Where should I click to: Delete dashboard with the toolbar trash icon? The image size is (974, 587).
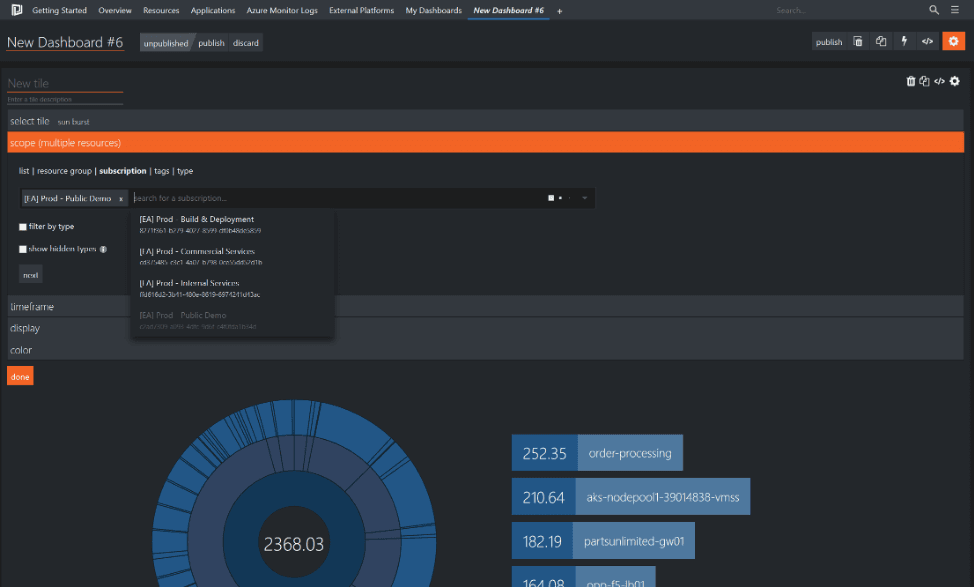click(858, 42)
